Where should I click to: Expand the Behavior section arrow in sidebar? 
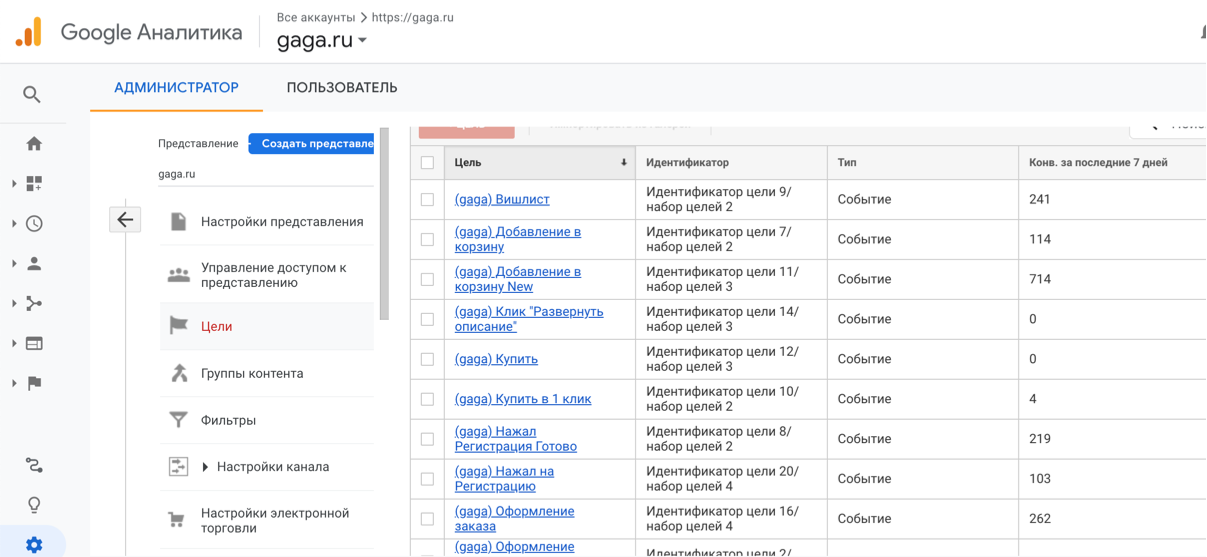pos(14,344)
